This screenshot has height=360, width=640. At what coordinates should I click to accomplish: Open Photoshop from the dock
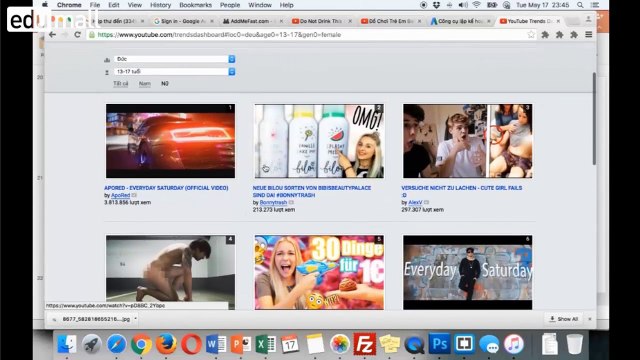[x=439, y=344]
